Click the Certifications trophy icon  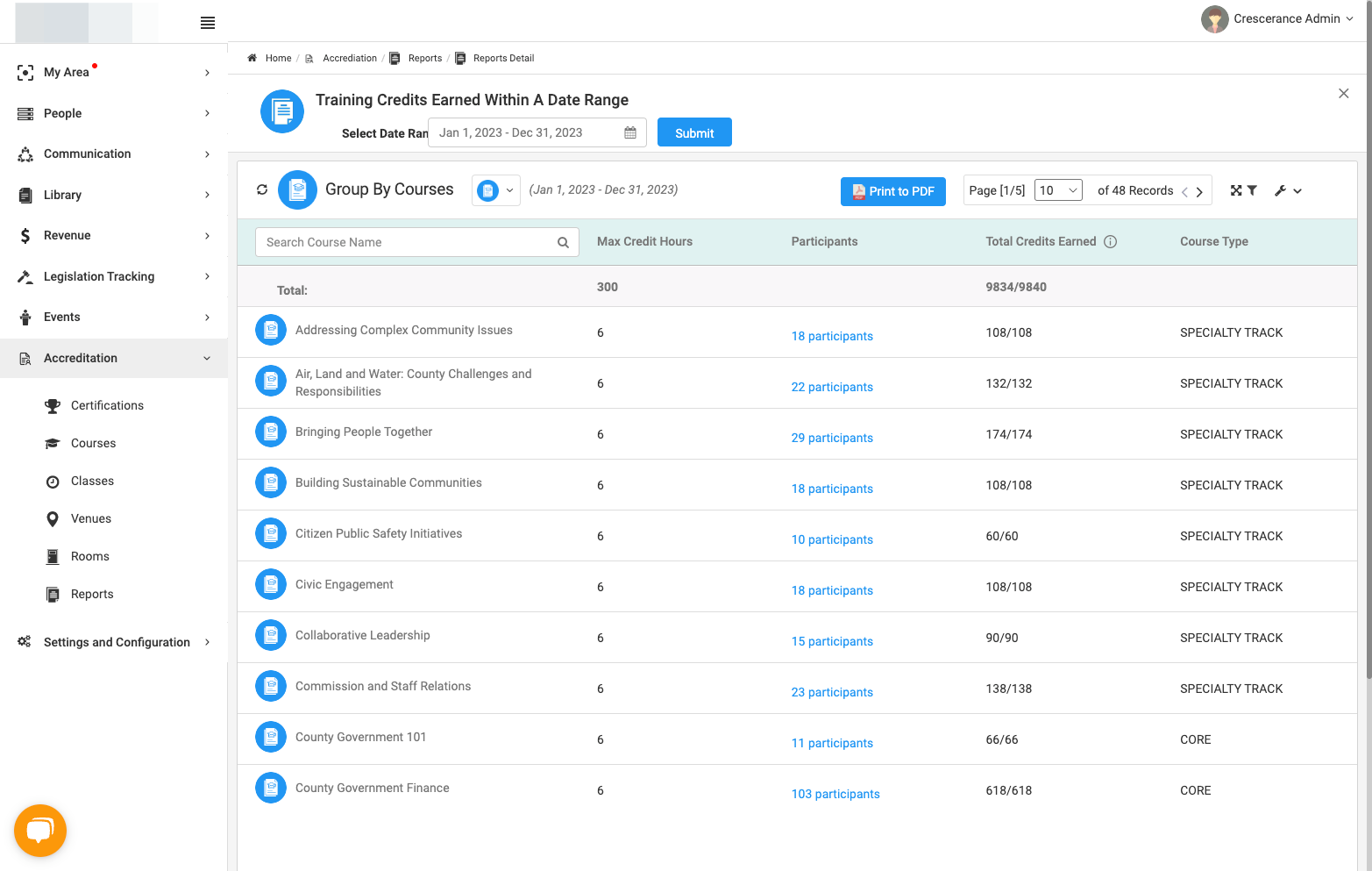[x=53, y=406]
